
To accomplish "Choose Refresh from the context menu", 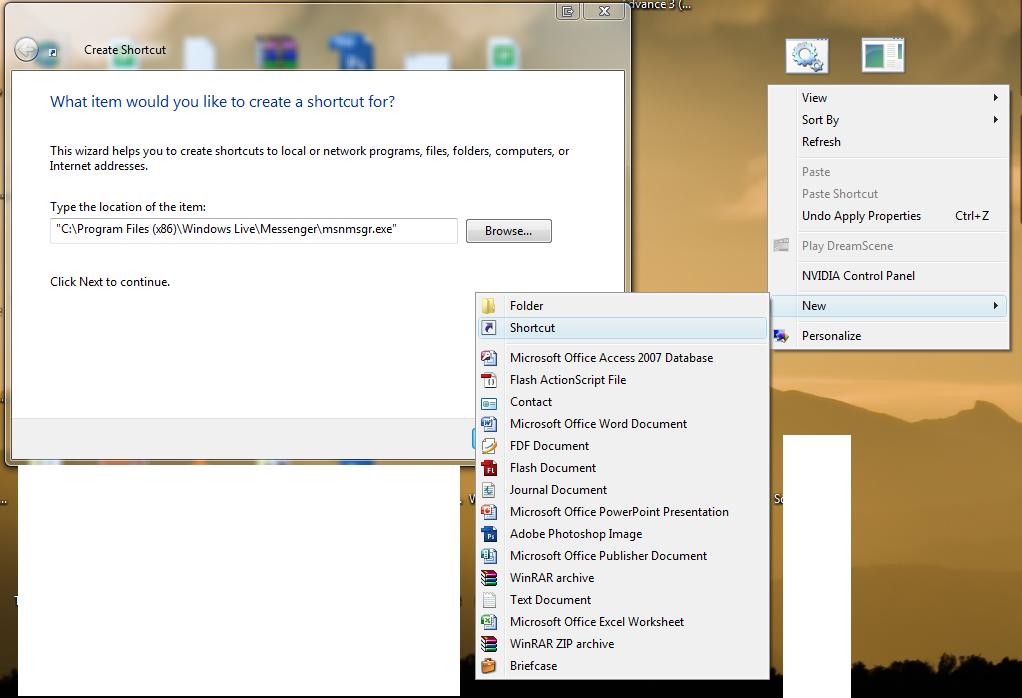I will tap(889, 142).
